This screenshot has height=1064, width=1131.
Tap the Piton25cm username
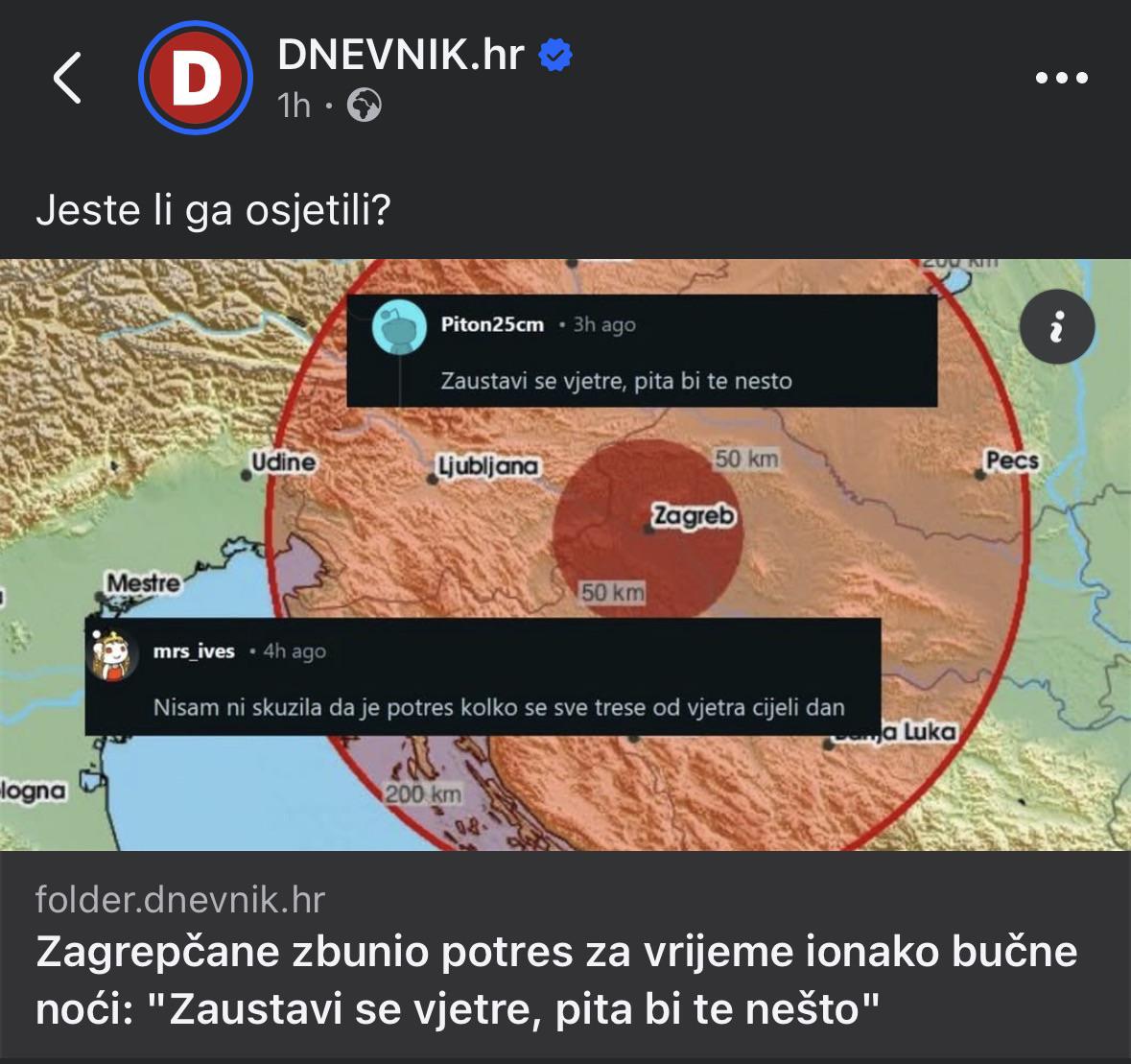pyautogui.click(x=492, y=324)
